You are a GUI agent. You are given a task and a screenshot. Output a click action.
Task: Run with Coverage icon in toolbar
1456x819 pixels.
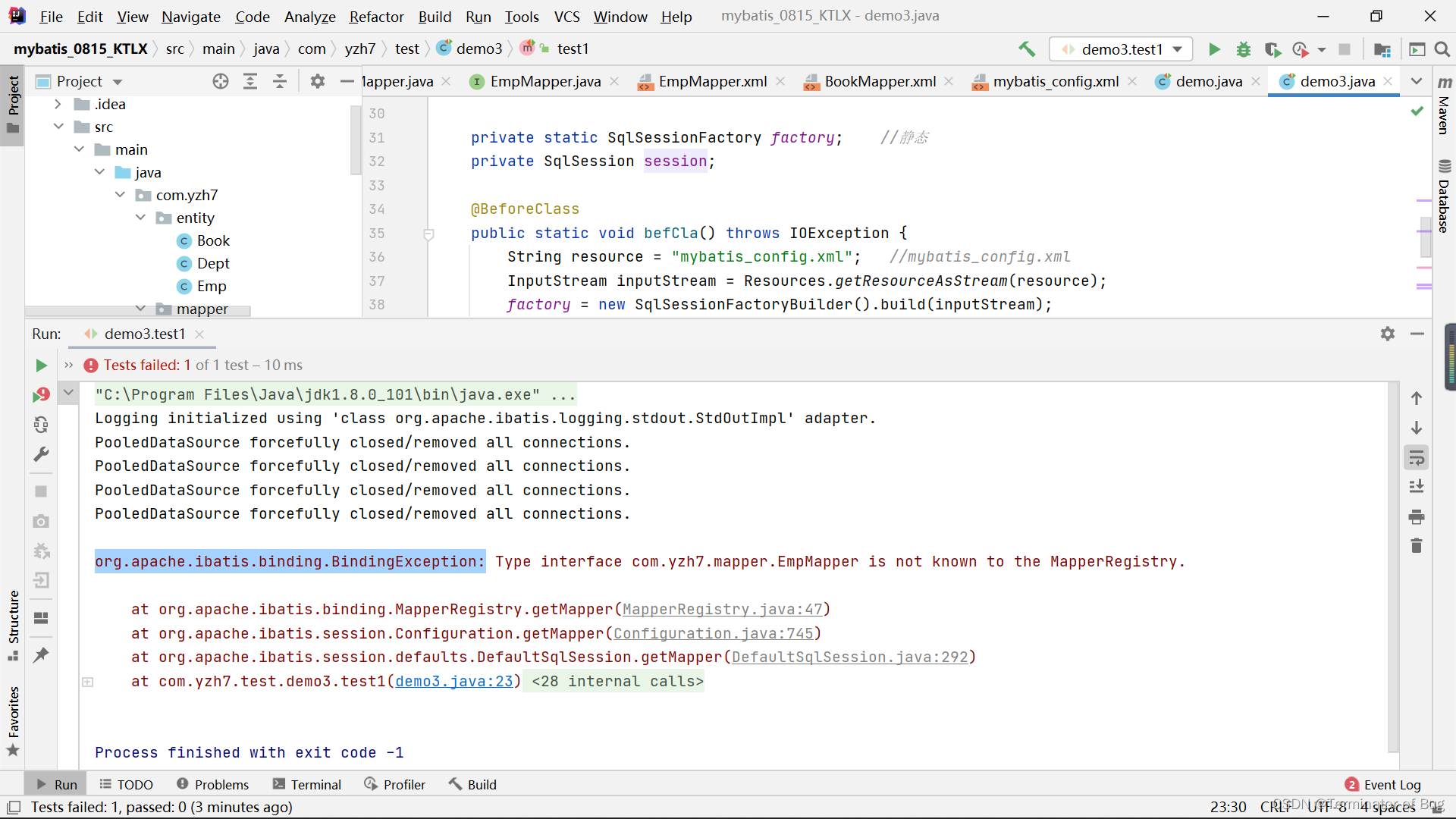(x=1272, y=49)
